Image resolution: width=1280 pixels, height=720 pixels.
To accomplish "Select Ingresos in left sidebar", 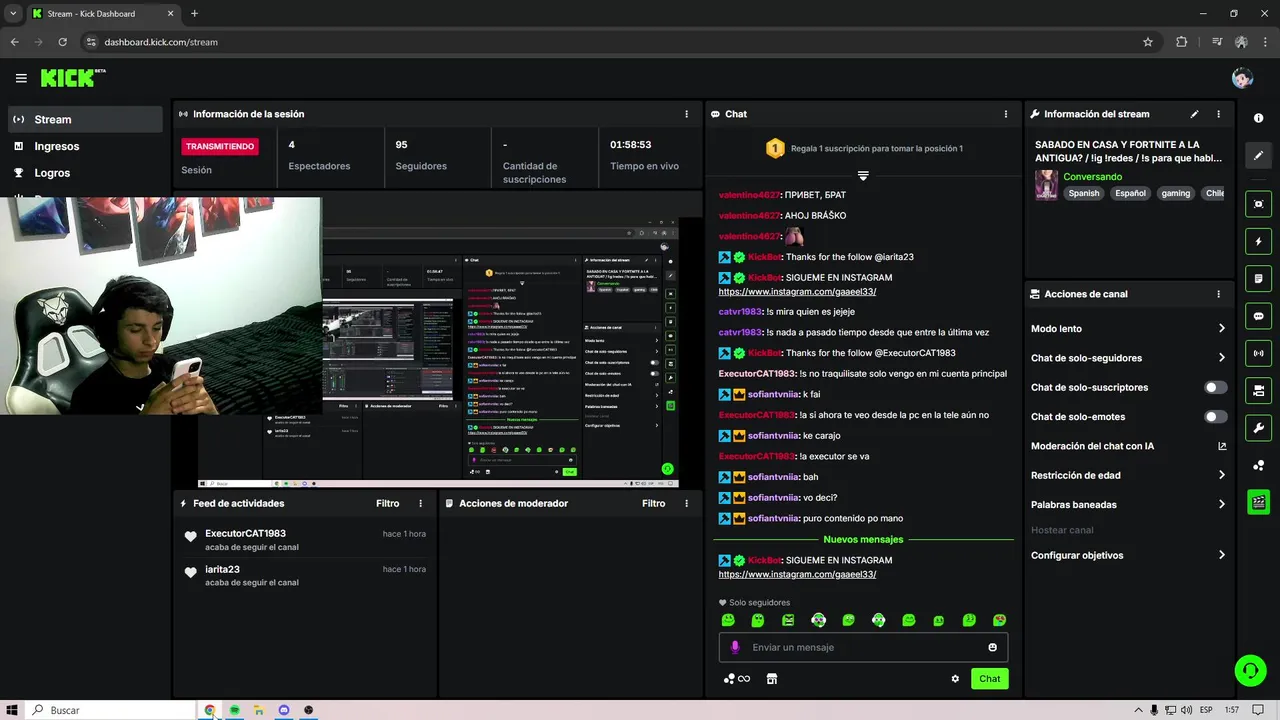I will pyautogui.click(x=85, y=146).
